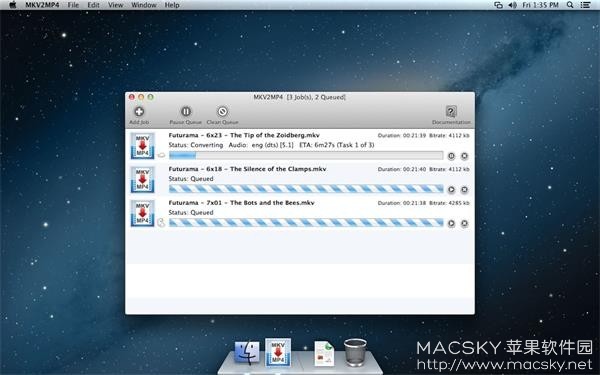Open the Trash in the Dock
The image size is (600, 375).
click(x=355, y=352)
